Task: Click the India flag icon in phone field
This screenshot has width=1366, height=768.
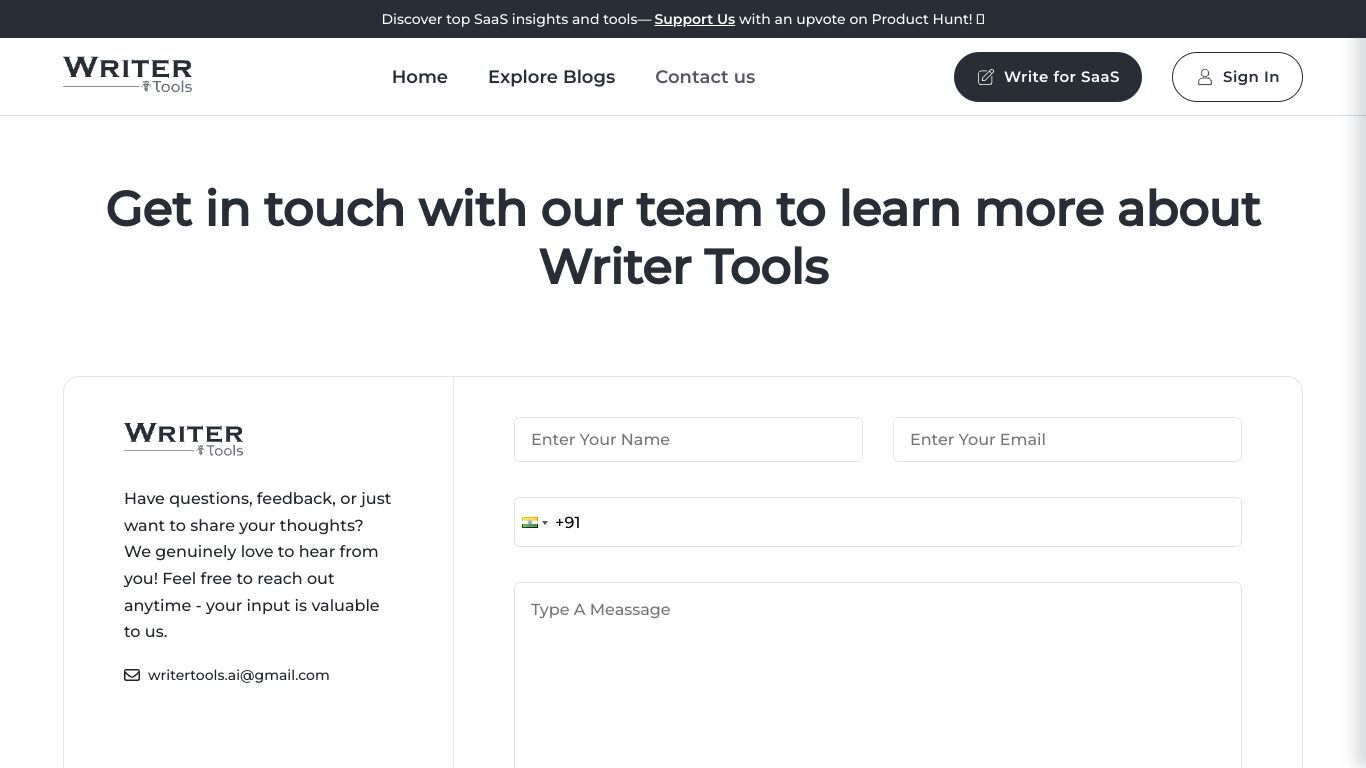Action: coord(530,522)
